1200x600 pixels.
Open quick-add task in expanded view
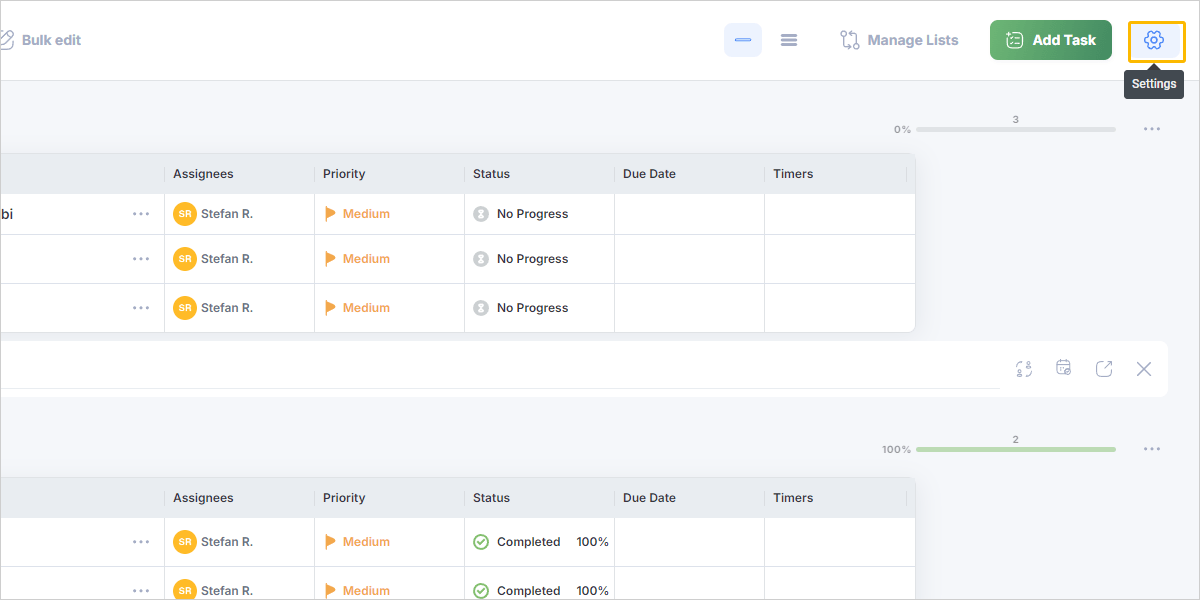(x=1104, y=369)
